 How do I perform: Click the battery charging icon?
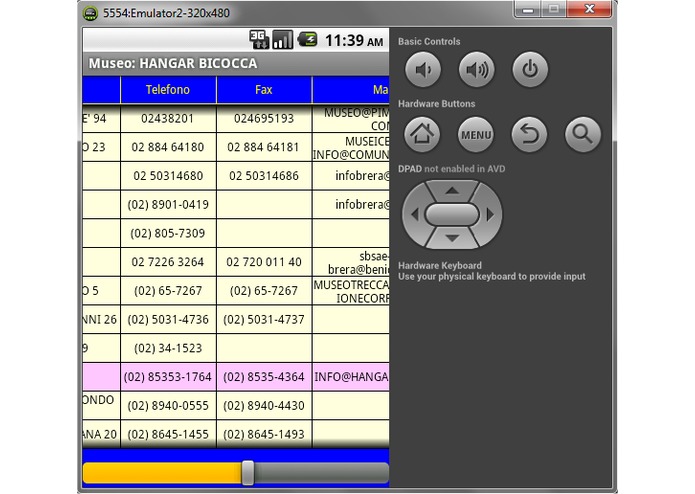coord(307,40)
